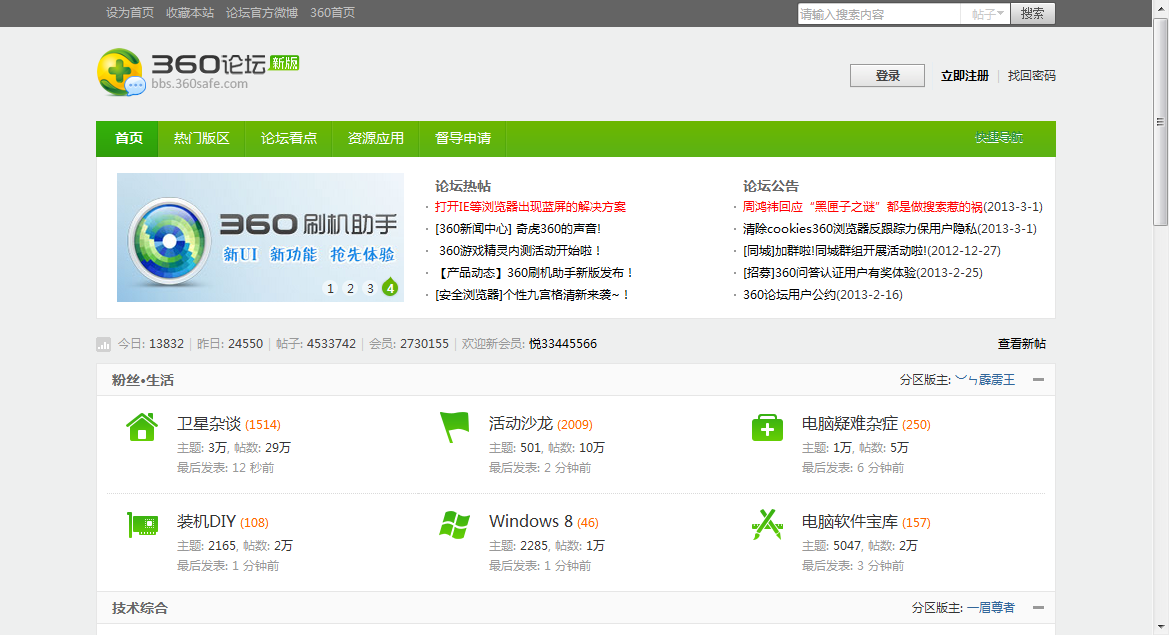Click 查看新帖 to view new posts

tap(1021, 344)
